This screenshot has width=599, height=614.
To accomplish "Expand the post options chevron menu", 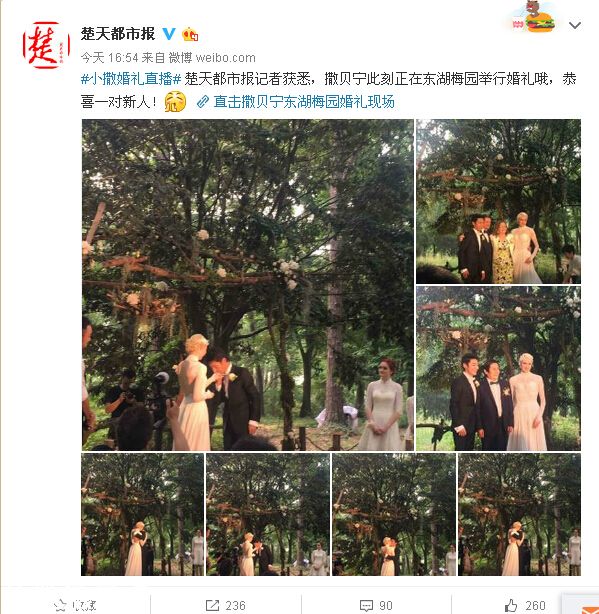I will 574,25.
